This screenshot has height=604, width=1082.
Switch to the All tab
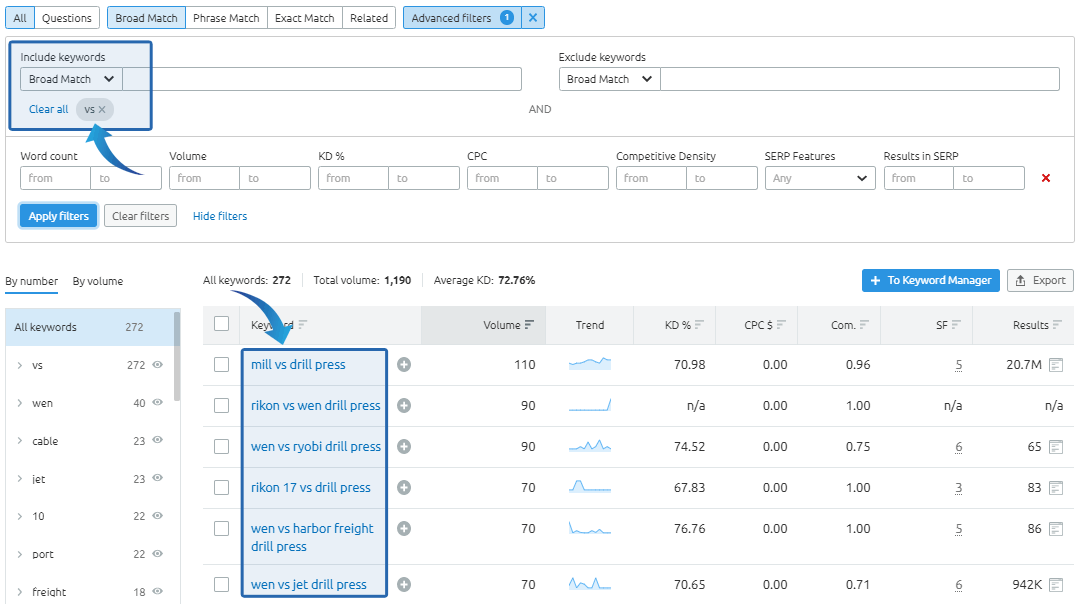coord(20,18)
